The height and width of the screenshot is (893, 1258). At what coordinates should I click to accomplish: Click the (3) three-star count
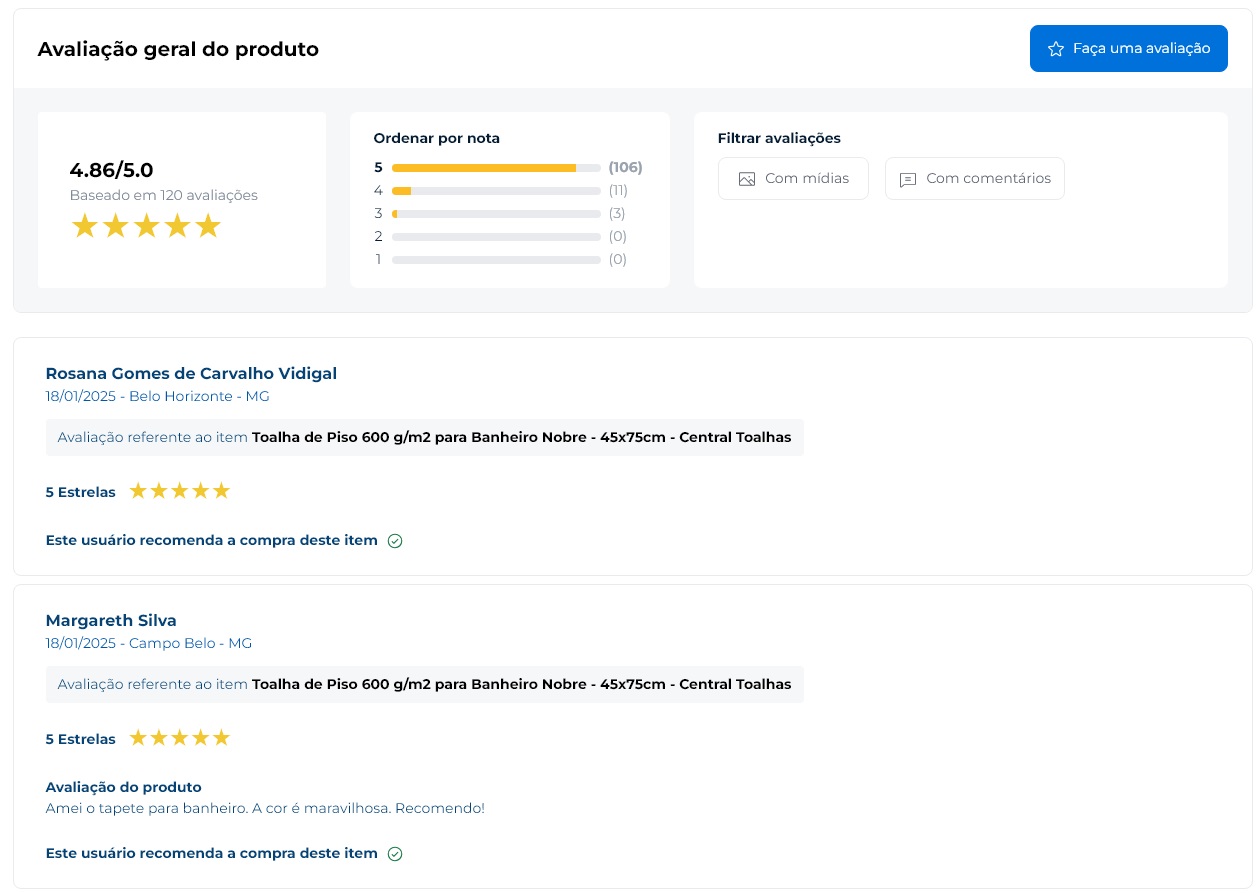[617, 213]
